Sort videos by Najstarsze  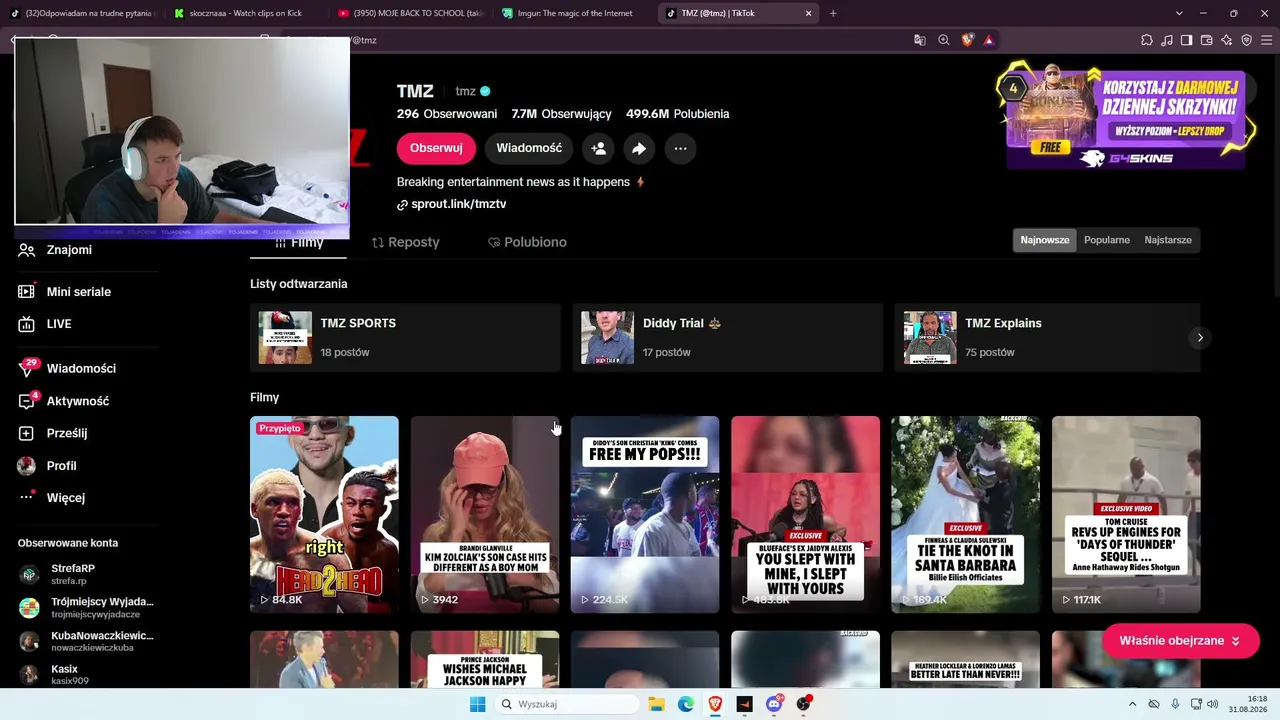[1168, 240]
